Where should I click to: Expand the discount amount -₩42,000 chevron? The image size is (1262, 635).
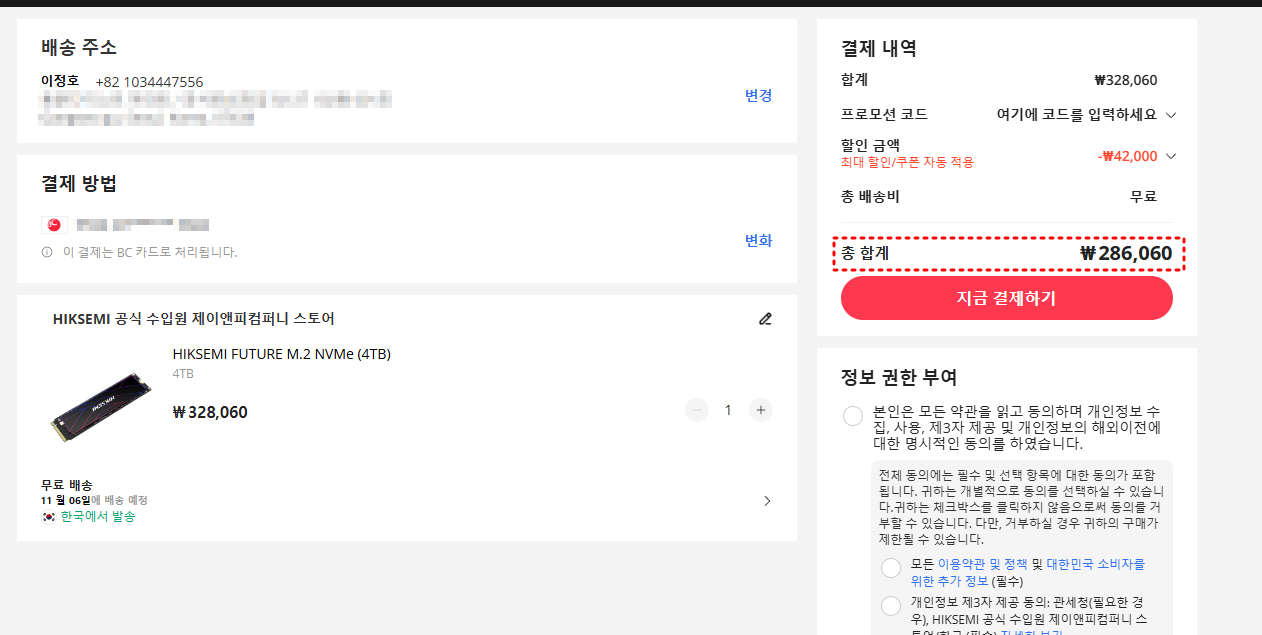pyautogui.click(x=1171, y=156)
